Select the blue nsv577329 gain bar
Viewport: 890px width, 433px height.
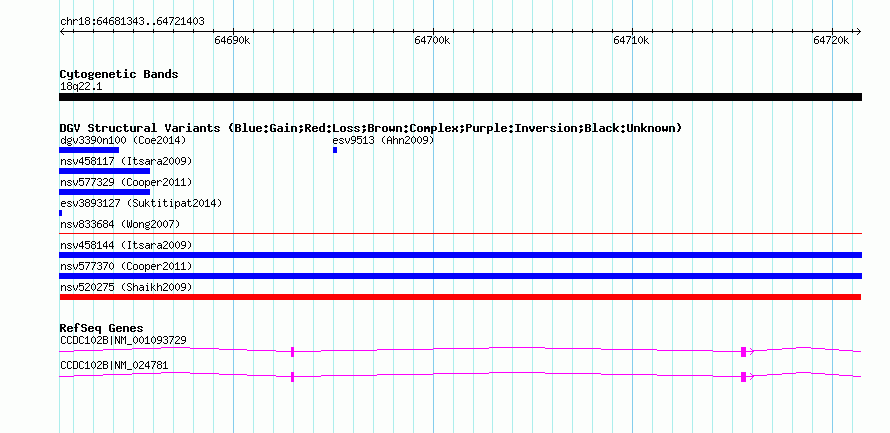[104, 192]
